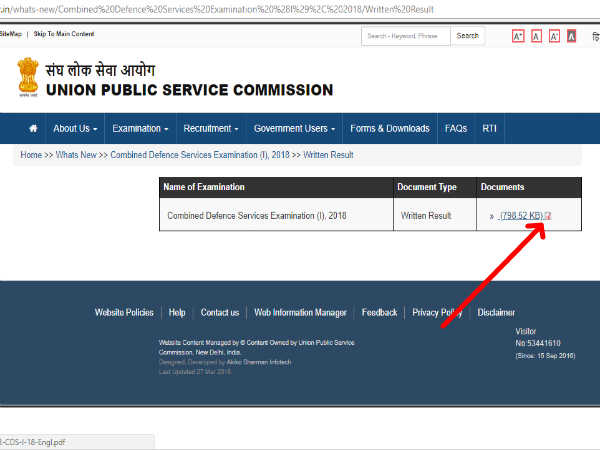This screenshot has height=450, width=600.
Task: Expand the About Us dropdown menu
Action: (x=75, y=129)
